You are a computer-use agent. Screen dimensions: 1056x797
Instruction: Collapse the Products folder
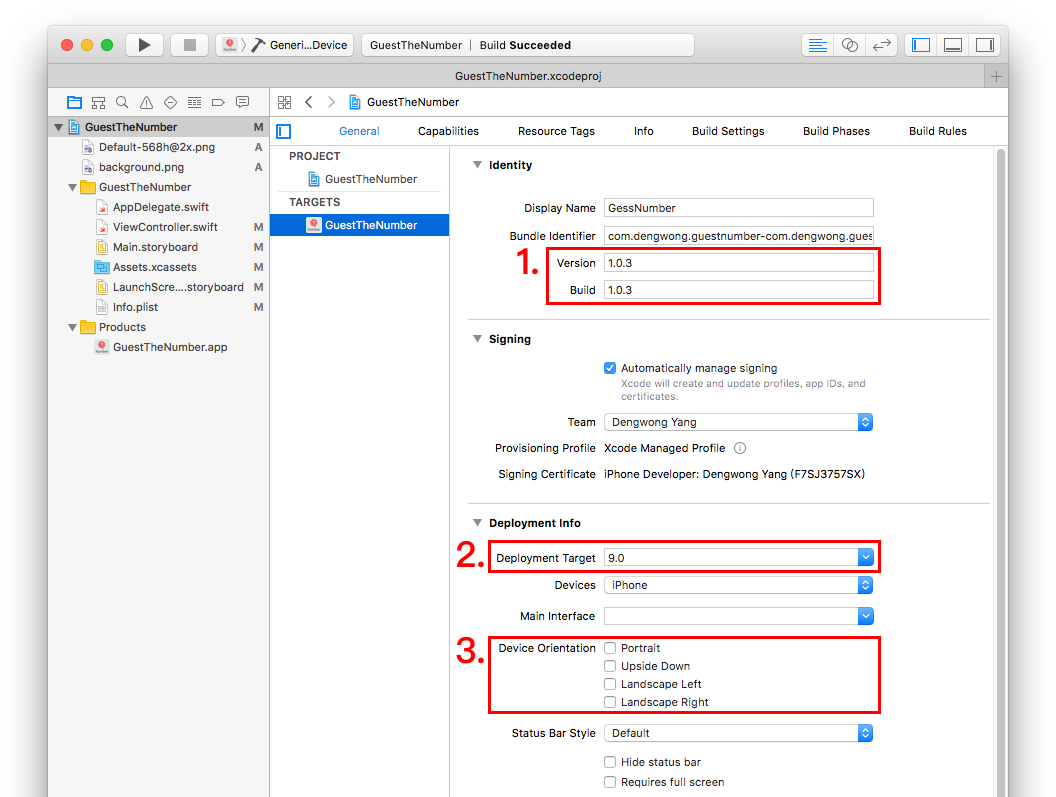pyautogui.click(x=72, y=327)
